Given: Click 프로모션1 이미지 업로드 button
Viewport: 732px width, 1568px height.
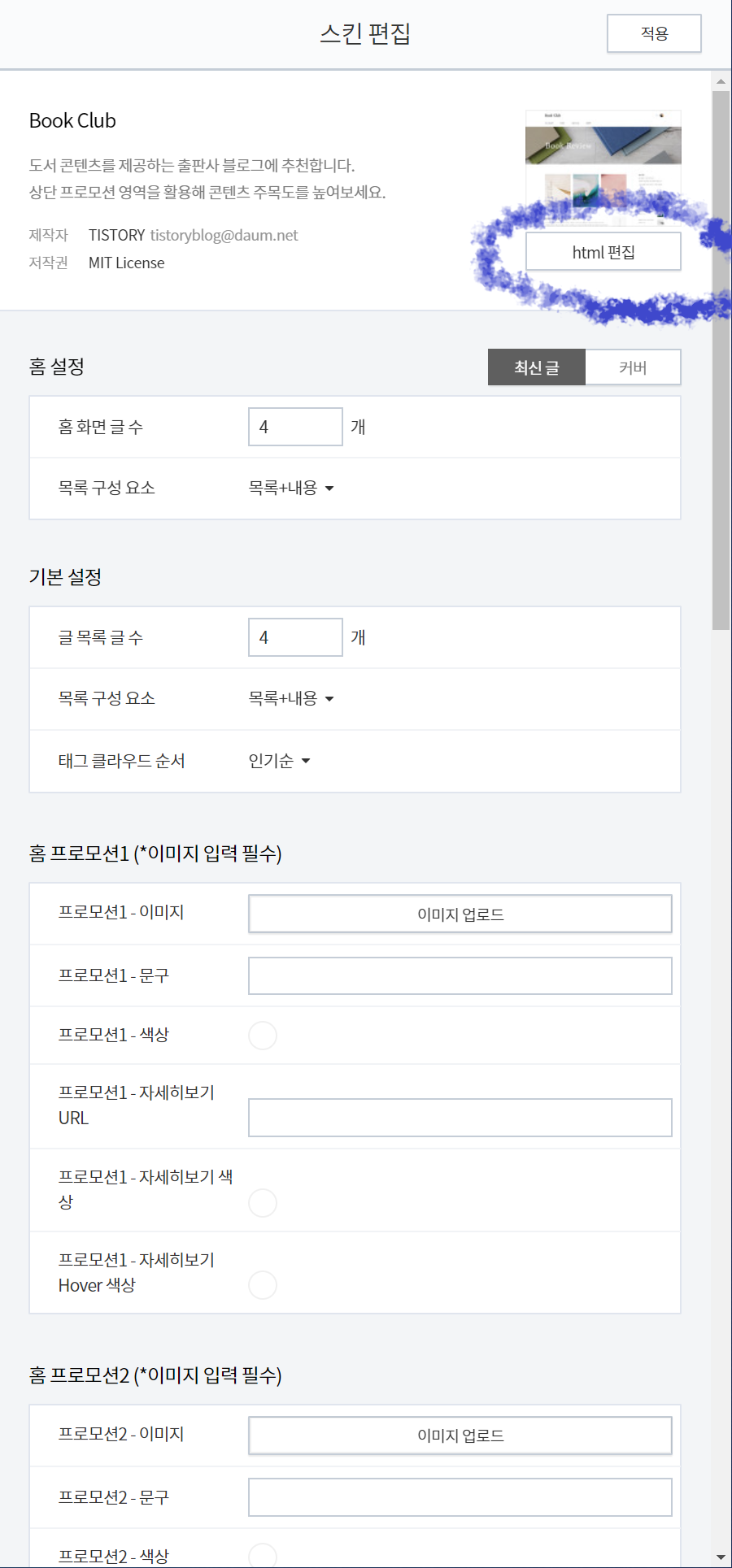Looking at the screenshot, I should click(460, 914).
